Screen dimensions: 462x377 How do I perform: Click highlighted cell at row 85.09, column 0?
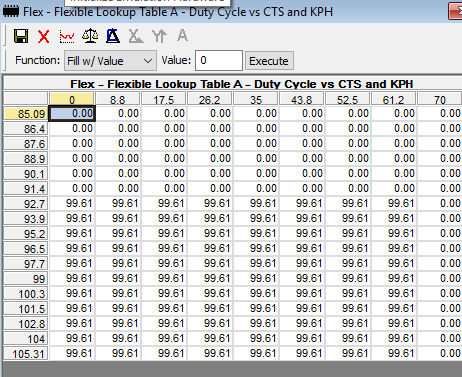(x=72, y=114)
